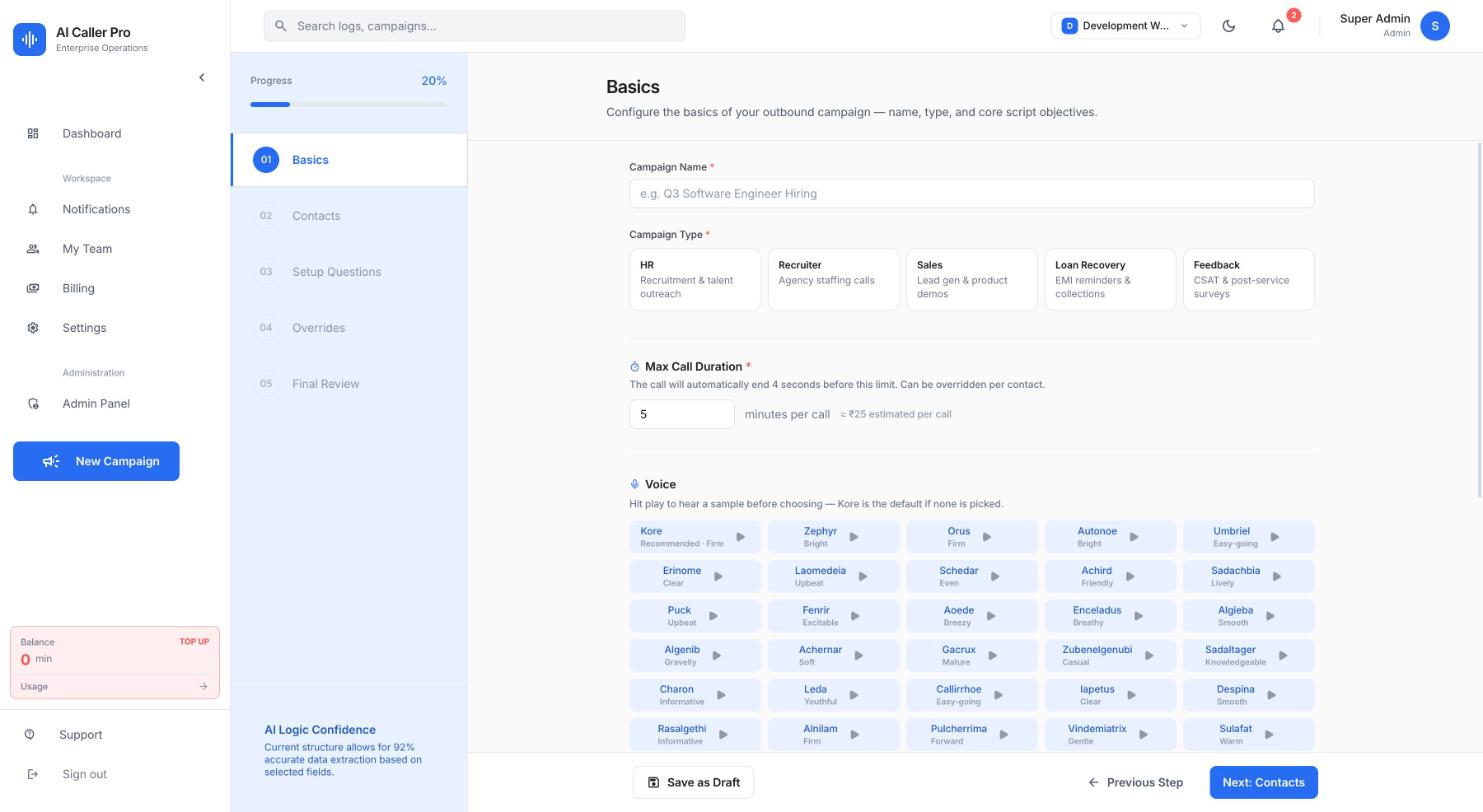Viewport: 1483px width, 812px height.
Task: Toggle dark mode moon icon
Action: tap(1229, 26)
